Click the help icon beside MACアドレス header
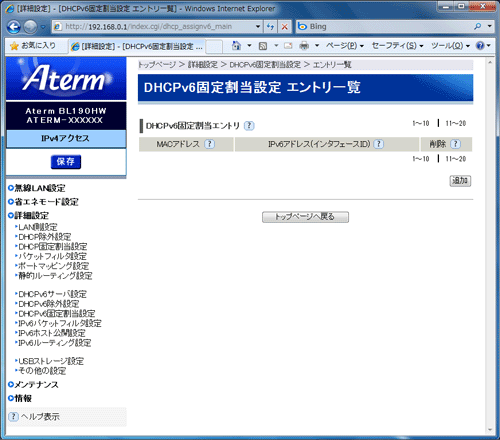The image size is (500, 440). click(209, 144)
